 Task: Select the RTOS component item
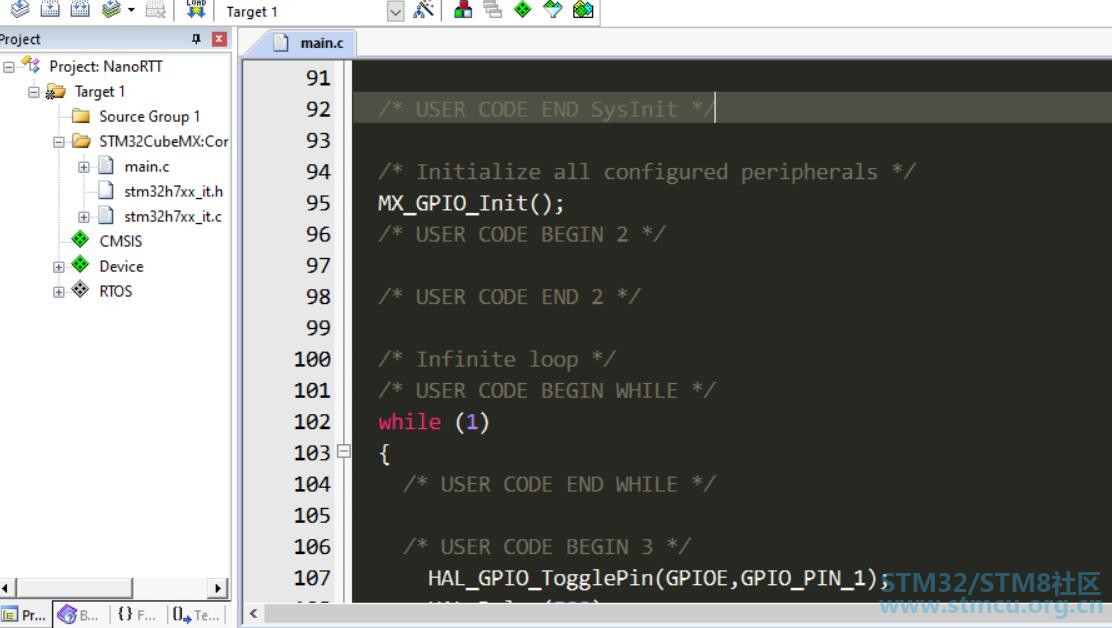(116, 291)
